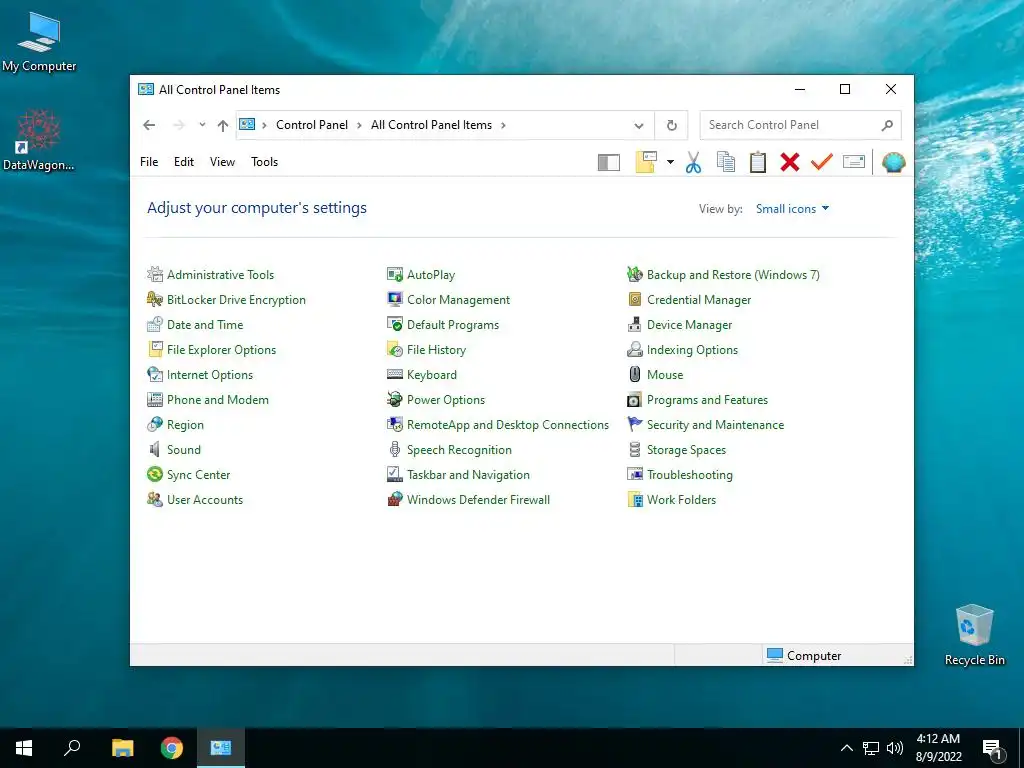This screenshot has height=768, width=1024.
Task: Open Google Chrome from the taskbar
Action: click(x=172, y=748)
